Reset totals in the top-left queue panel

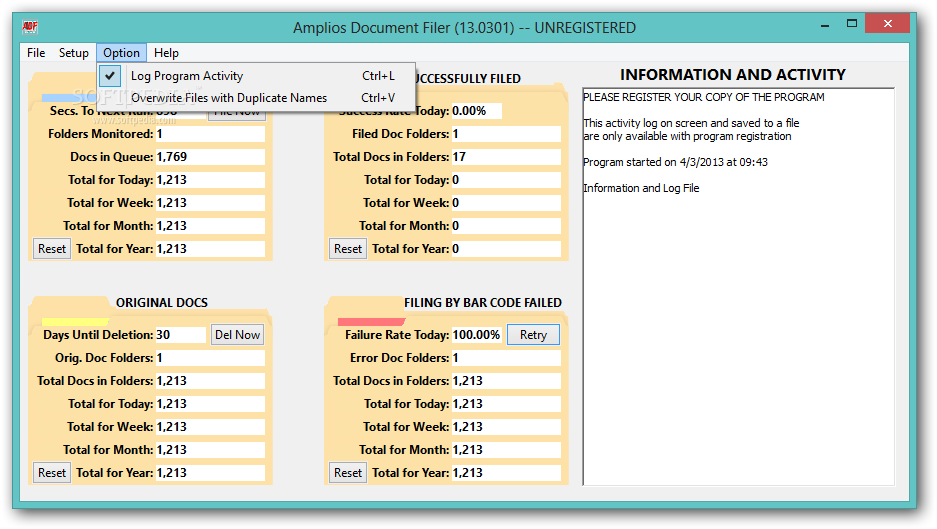coord(52,249)
